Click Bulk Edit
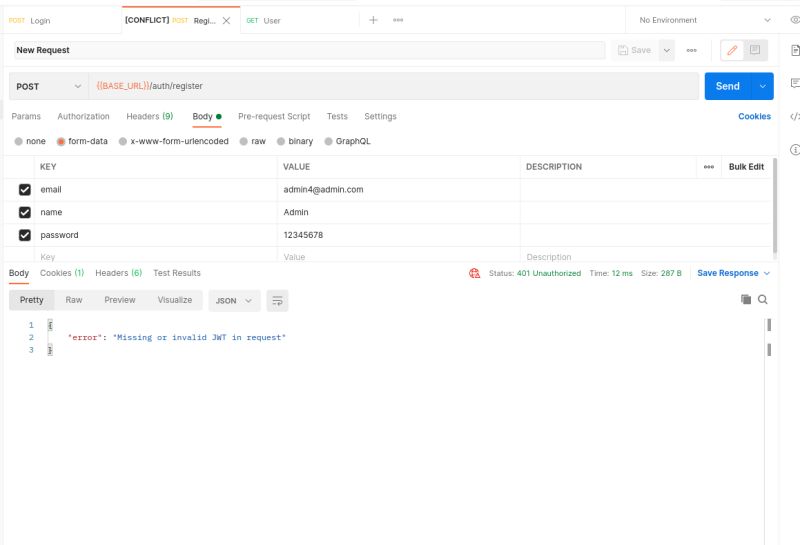The image size is (800, 545). pos(746,167)
